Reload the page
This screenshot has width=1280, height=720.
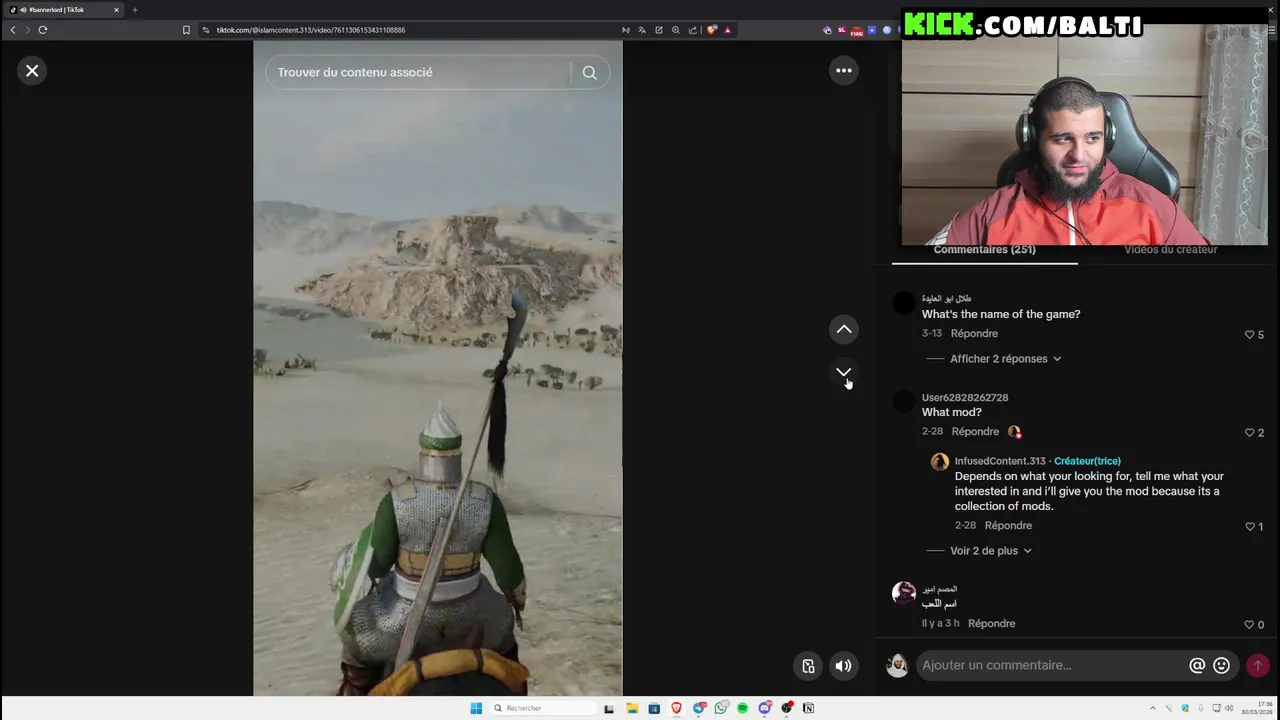click(43, 30)
